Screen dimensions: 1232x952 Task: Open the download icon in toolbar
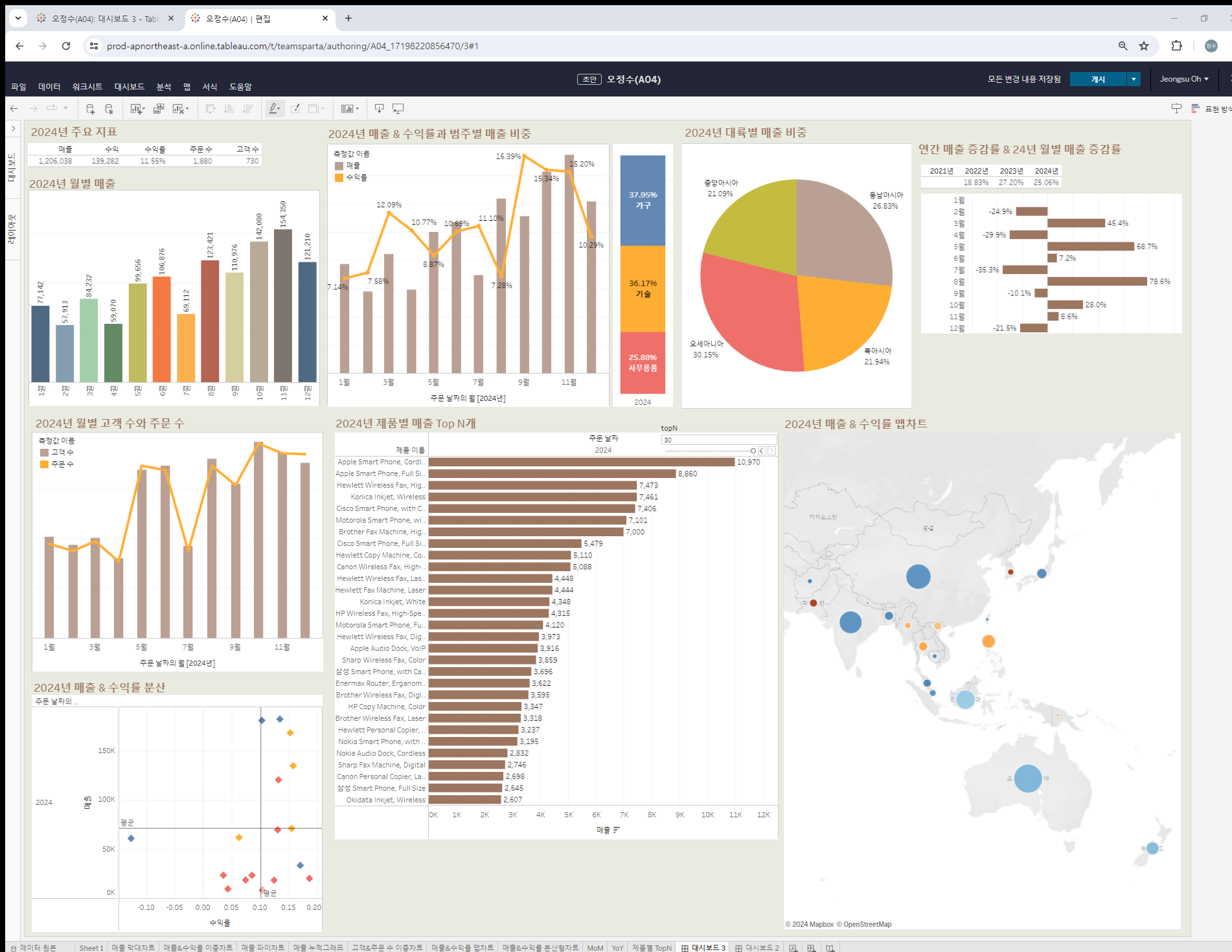pyautogui.click(x=380, y=109)
